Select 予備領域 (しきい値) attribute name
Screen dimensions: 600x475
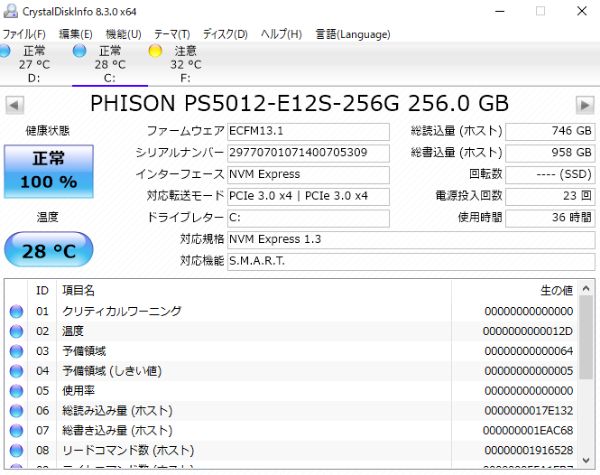[x=112, y=371]
